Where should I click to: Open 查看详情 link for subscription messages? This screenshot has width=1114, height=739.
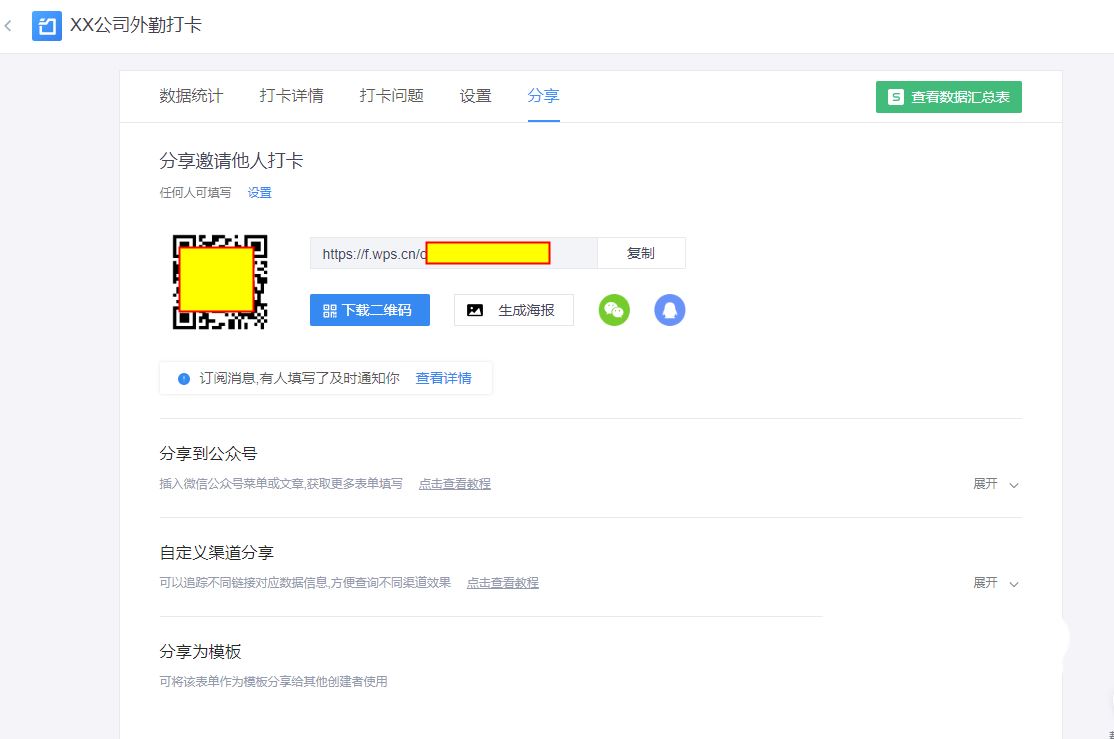tap(443, 379)
